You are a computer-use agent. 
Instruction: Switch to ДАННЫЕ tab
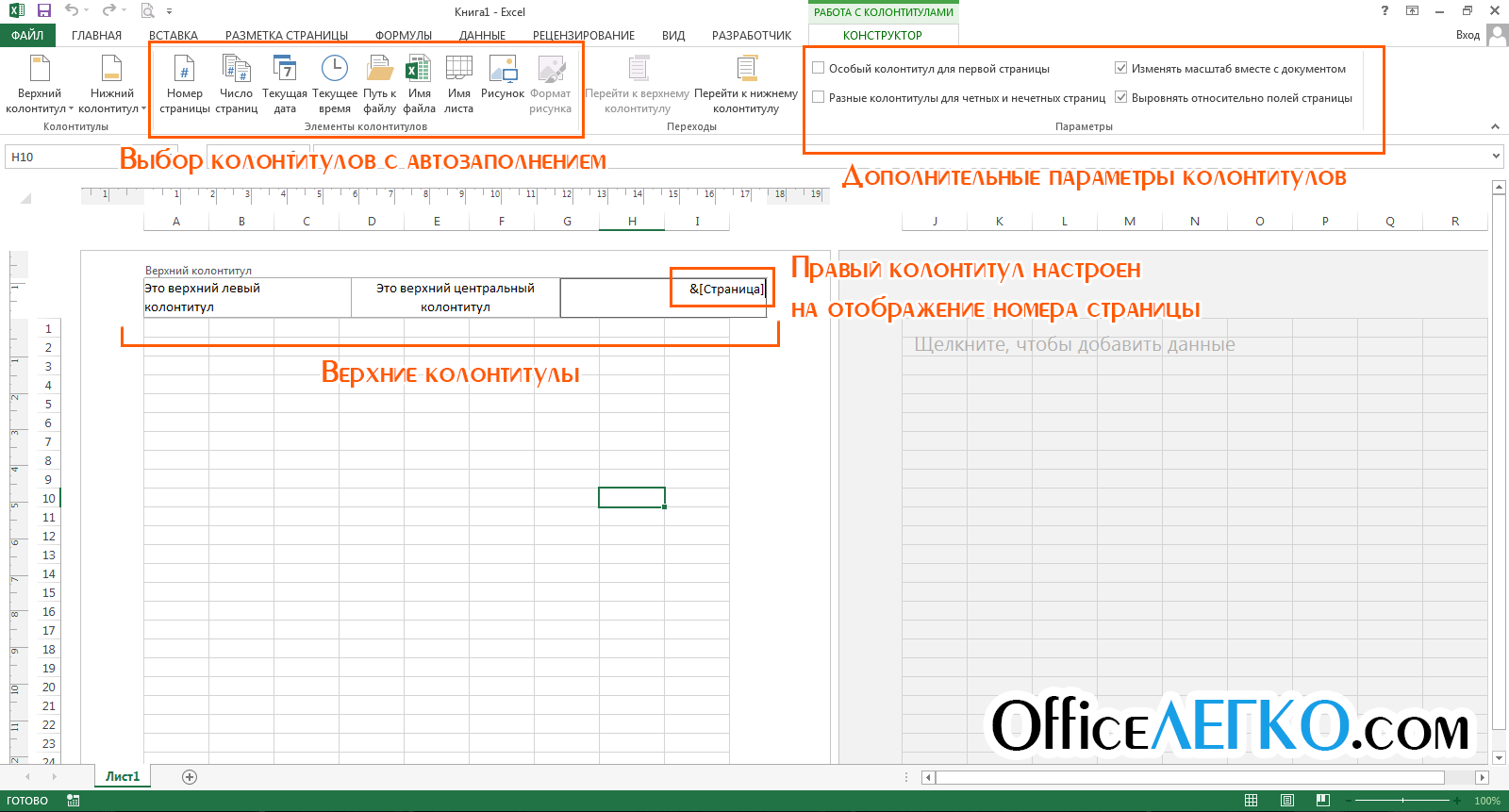482,35
